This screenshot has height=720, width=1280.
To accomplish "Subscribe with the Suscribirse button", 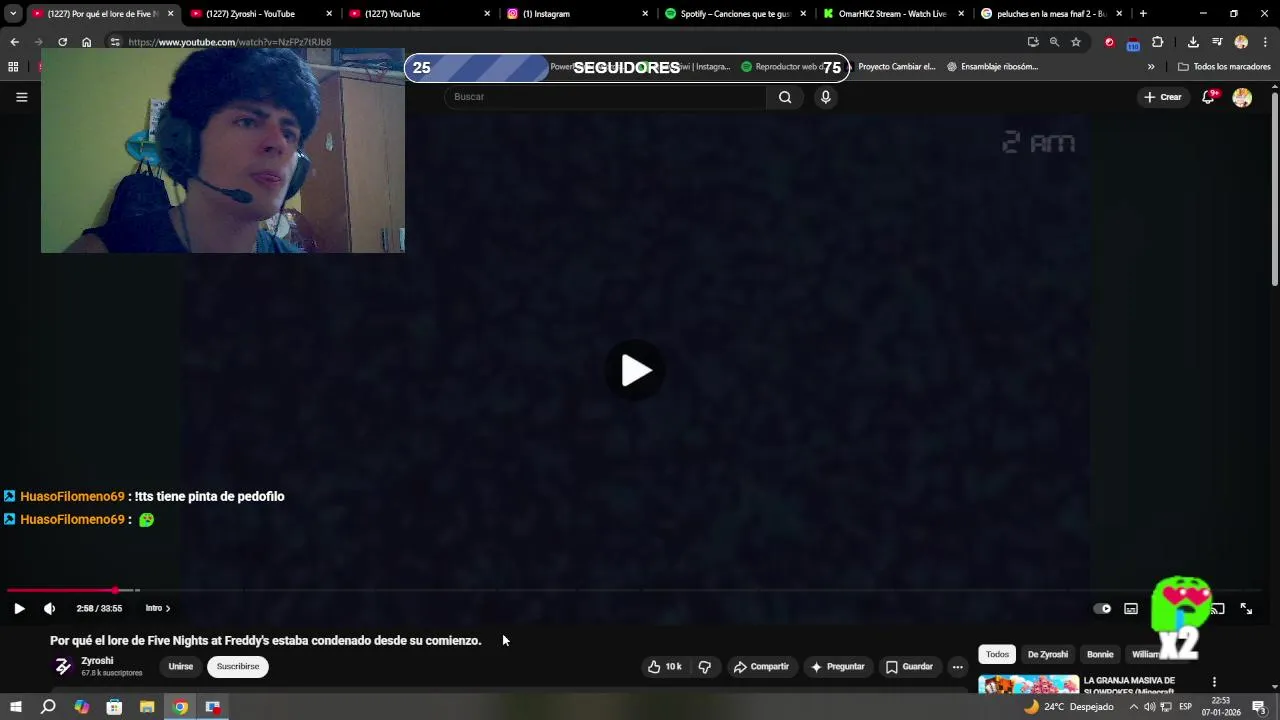I will click(238, 667).
